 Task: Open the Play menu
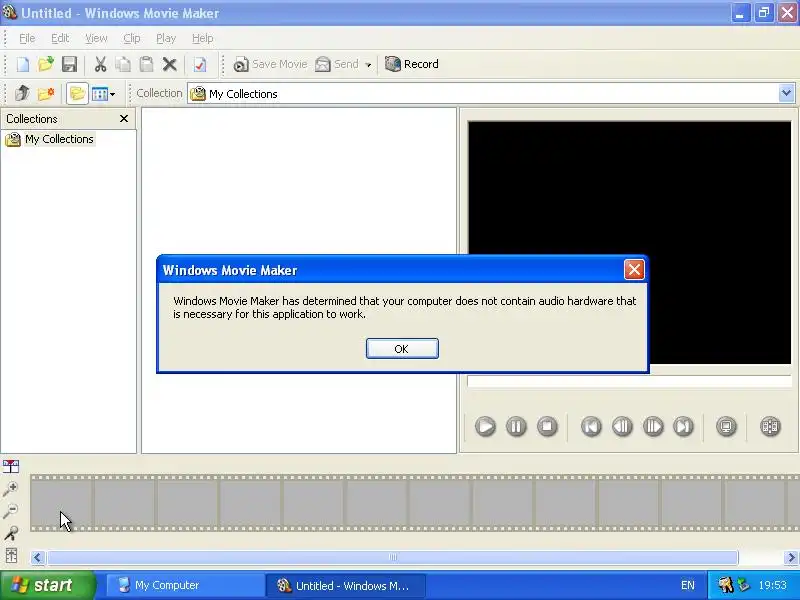tap(166, 38)
